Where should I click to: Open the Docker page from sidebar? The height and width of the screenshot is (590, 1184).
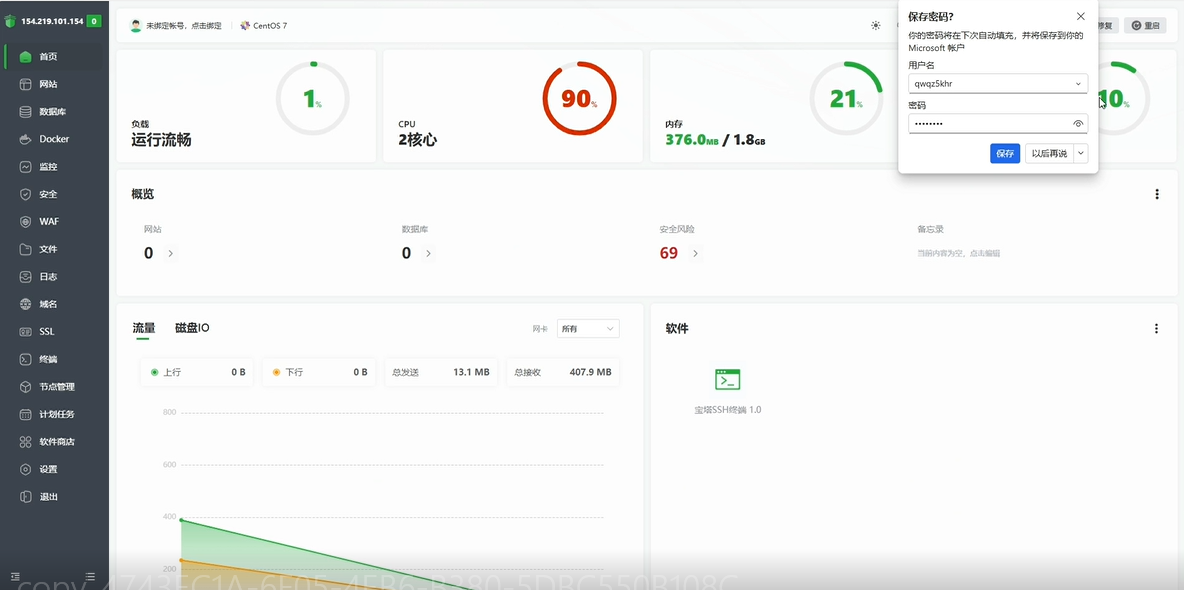pos(54,139)
